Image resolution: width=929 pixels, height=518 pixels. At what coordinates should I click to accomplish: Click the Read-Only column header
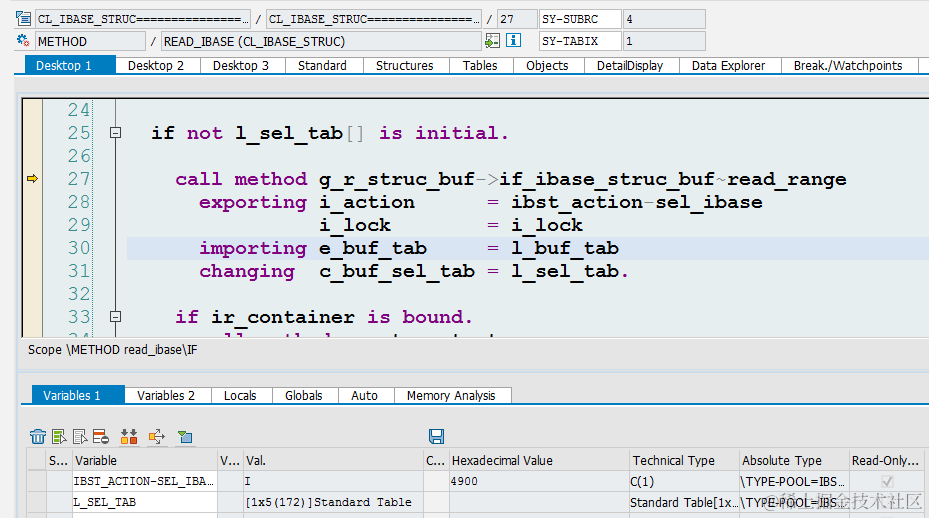coord(886,461)
